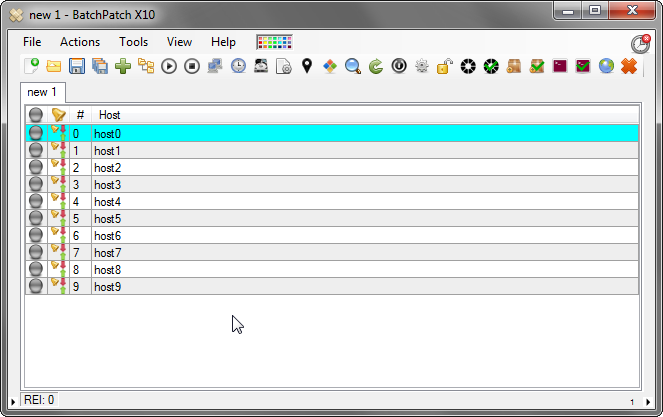
Task: Open the Help menu
Action: [x=223, y=42]
